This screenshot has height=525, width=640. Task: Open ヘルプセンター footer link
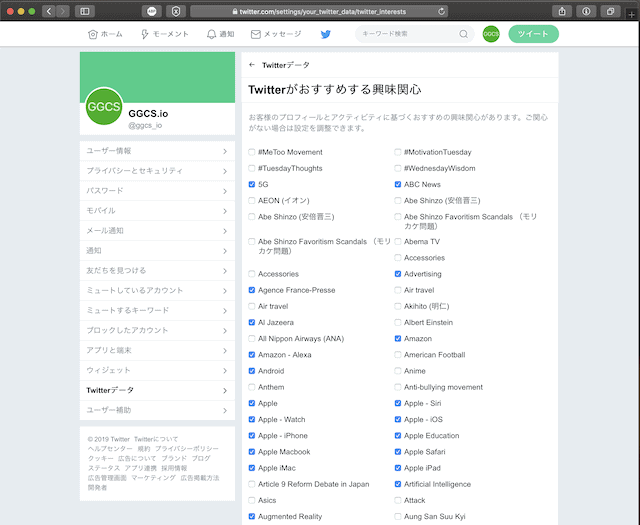pyautogui.click(x=110, y=449)
